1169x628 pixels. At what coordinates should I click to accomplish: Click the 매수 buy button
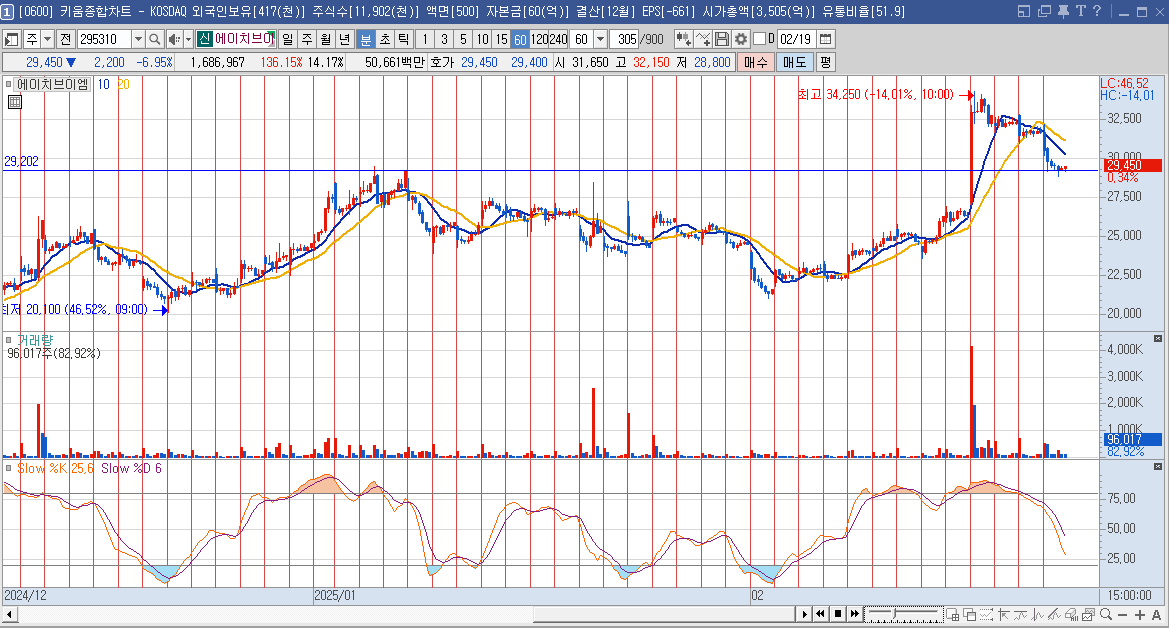point(755,62)
